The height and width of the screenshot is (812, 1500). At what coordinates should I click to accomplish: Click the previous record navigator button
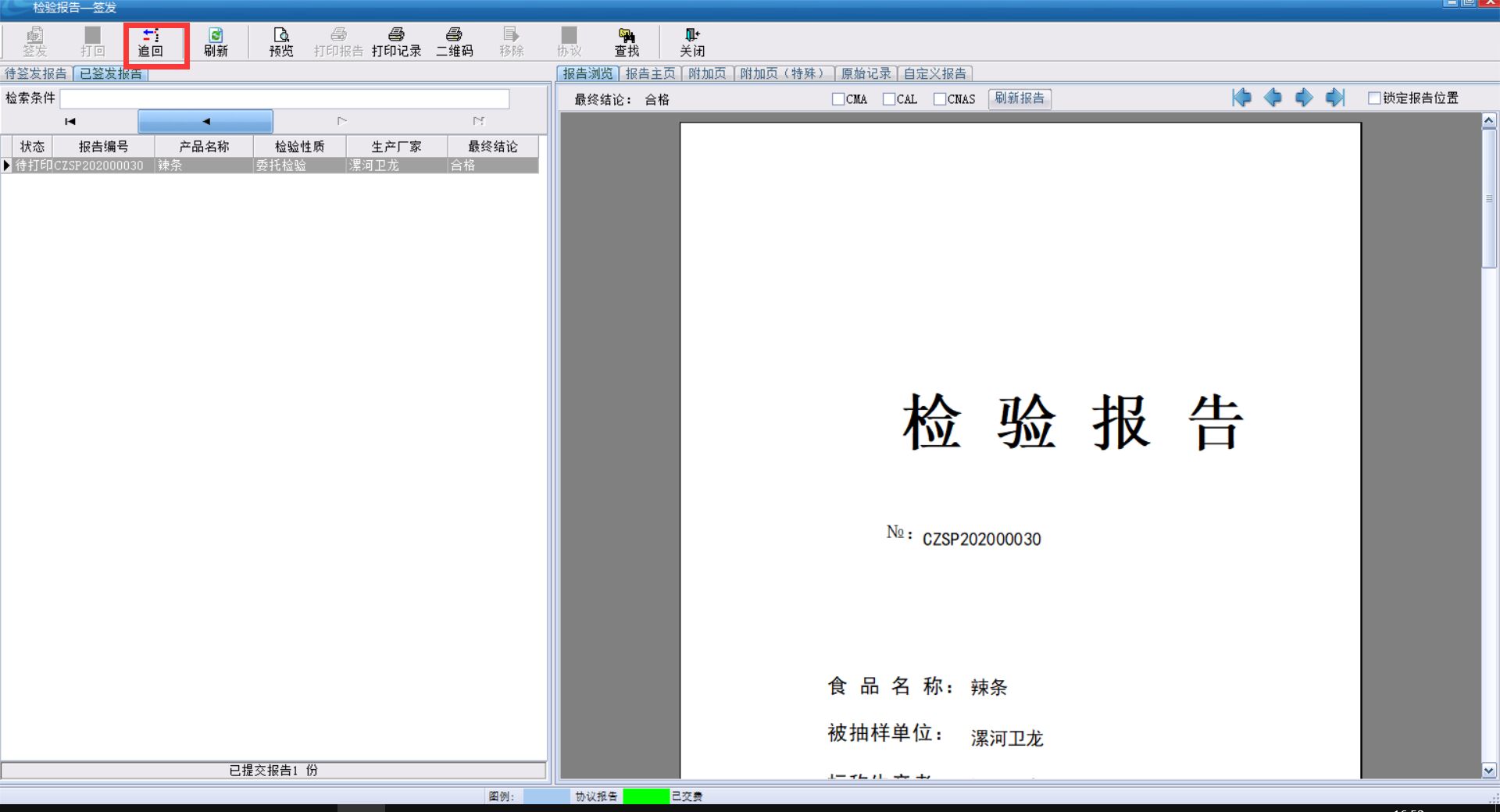[205, 121]
